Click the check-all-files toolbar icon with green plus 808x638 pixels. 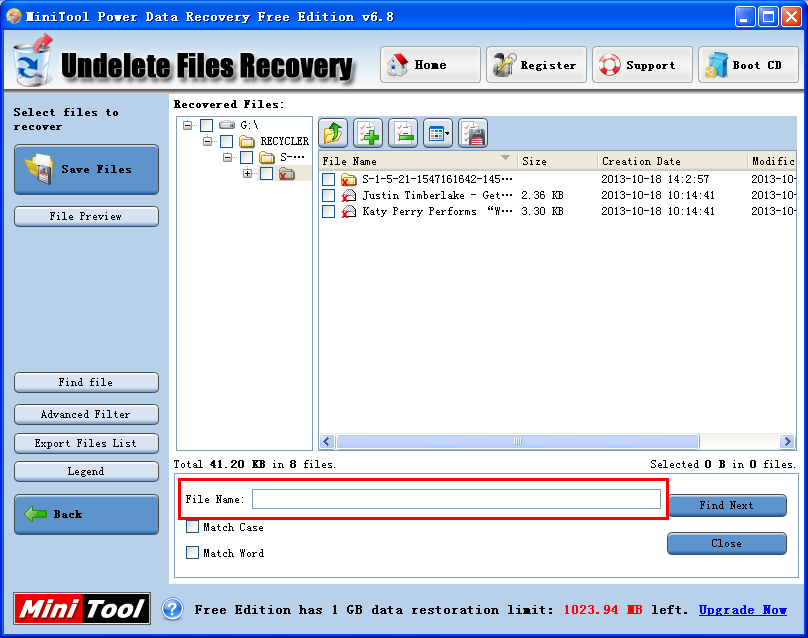coord(368,133)
